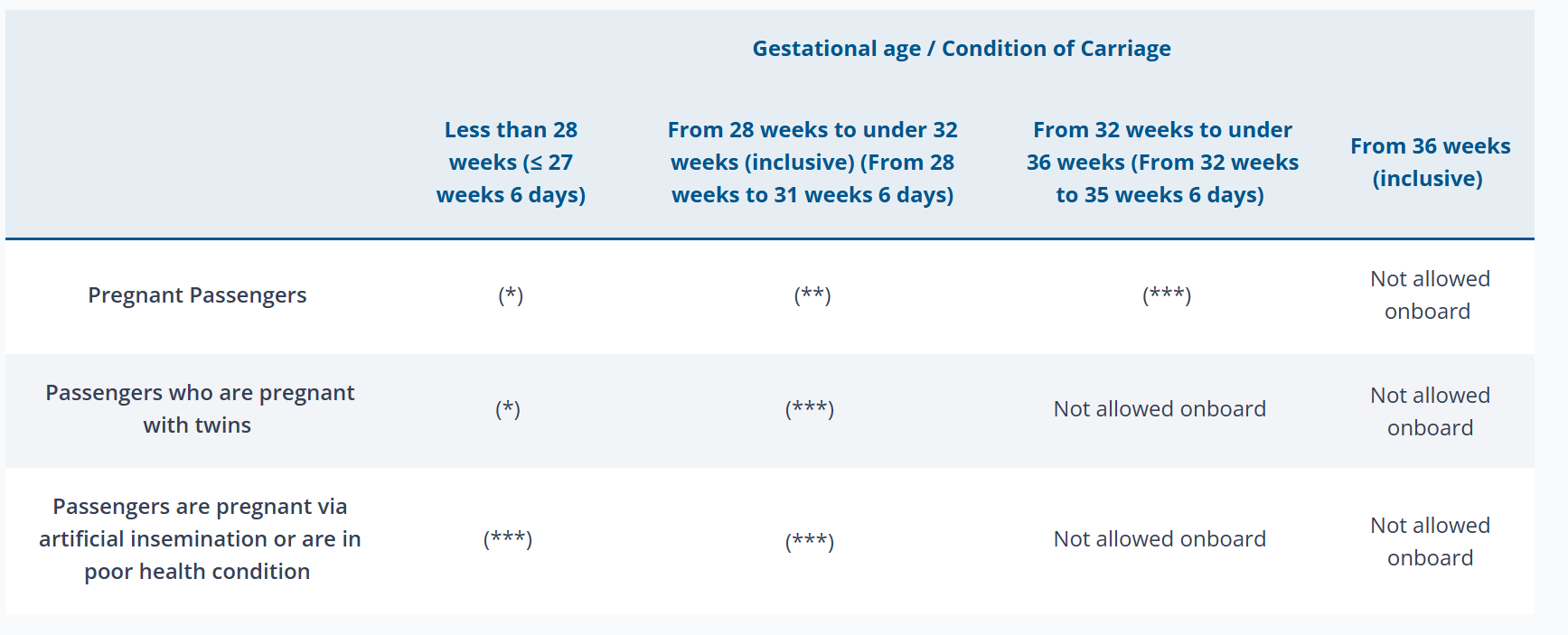The width and height of the screenshot is (1568, 635).
Task: Select artificial insemination row "Not allowed onboard" under 32–36 weeks
Action: 1160,539
